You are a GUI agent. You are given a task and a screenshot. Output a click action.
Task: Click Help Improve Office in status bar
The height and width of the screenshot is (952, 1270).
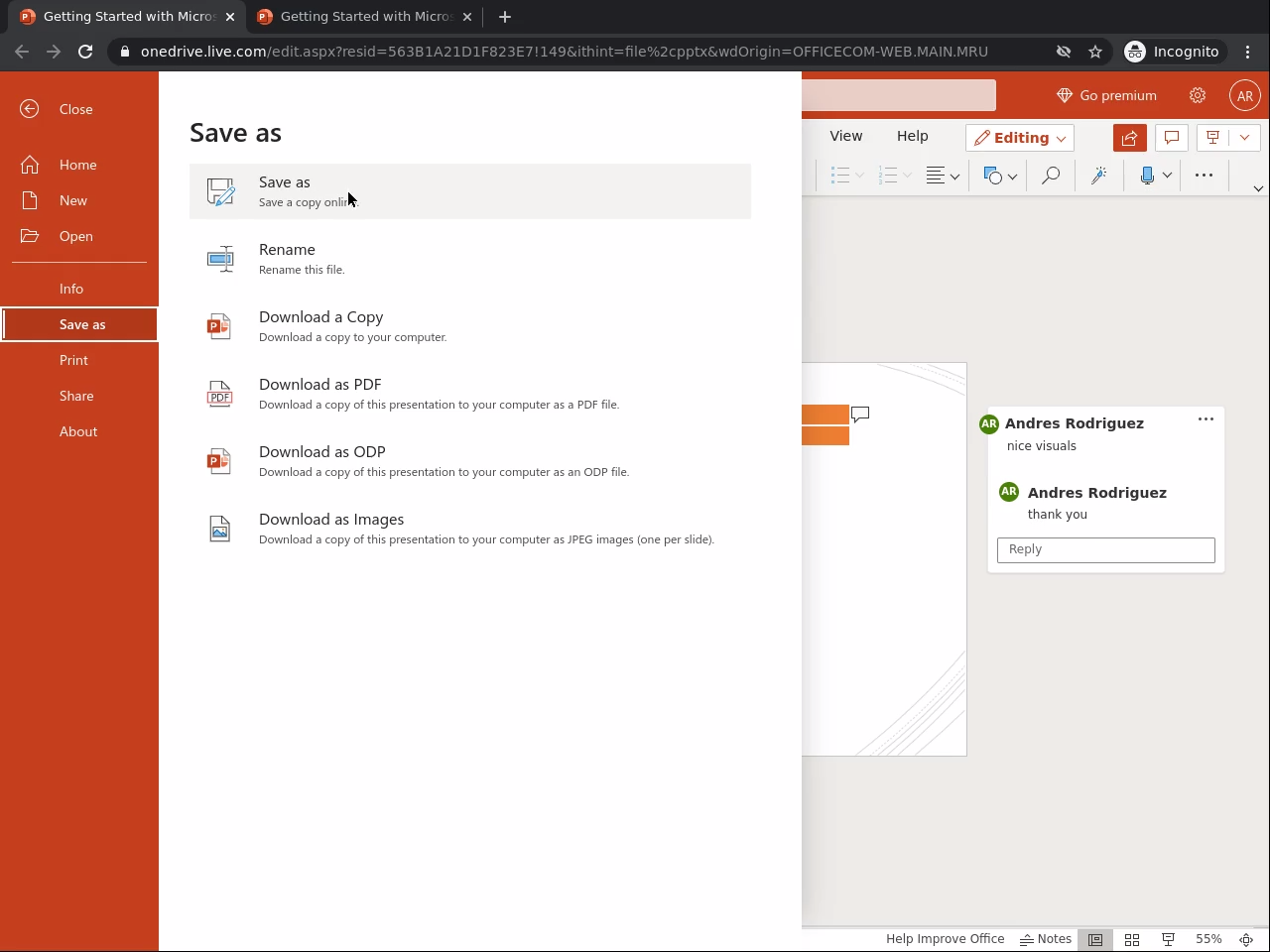coord(945,939)
